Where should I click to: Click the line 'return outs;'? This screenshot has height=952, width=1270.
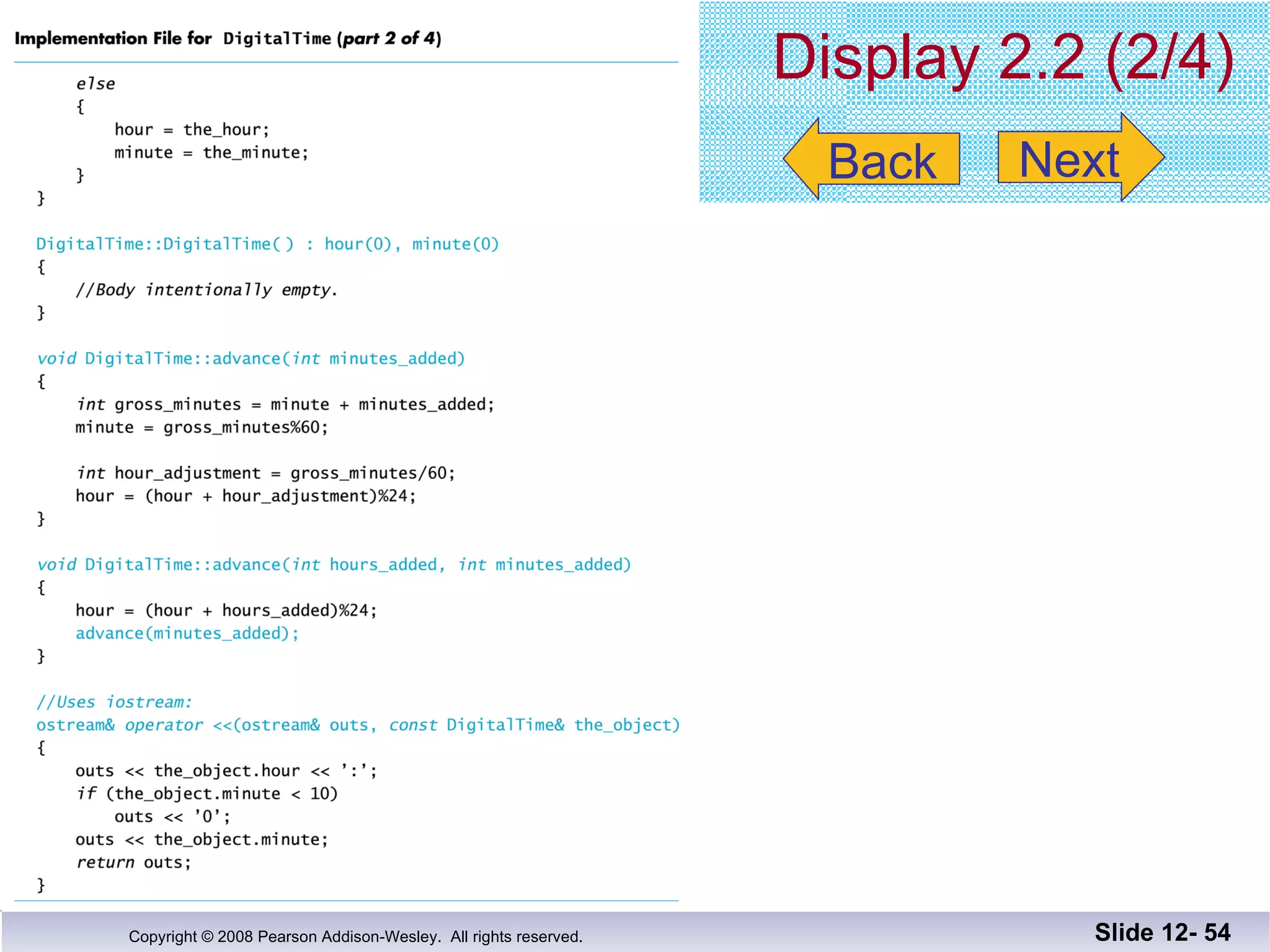133,863
